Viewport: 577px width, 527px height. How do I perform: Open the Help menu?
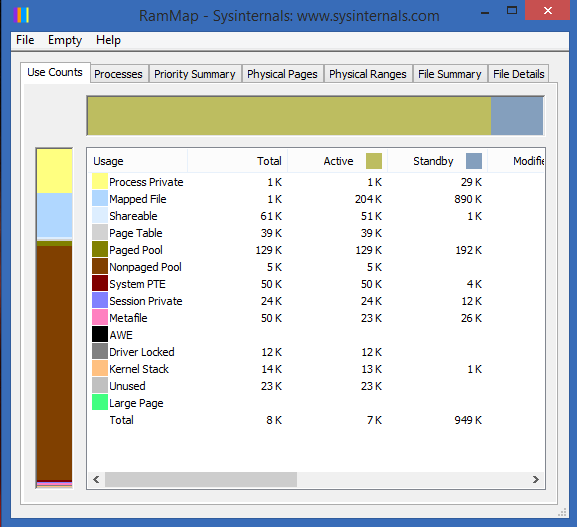(108, 40)
